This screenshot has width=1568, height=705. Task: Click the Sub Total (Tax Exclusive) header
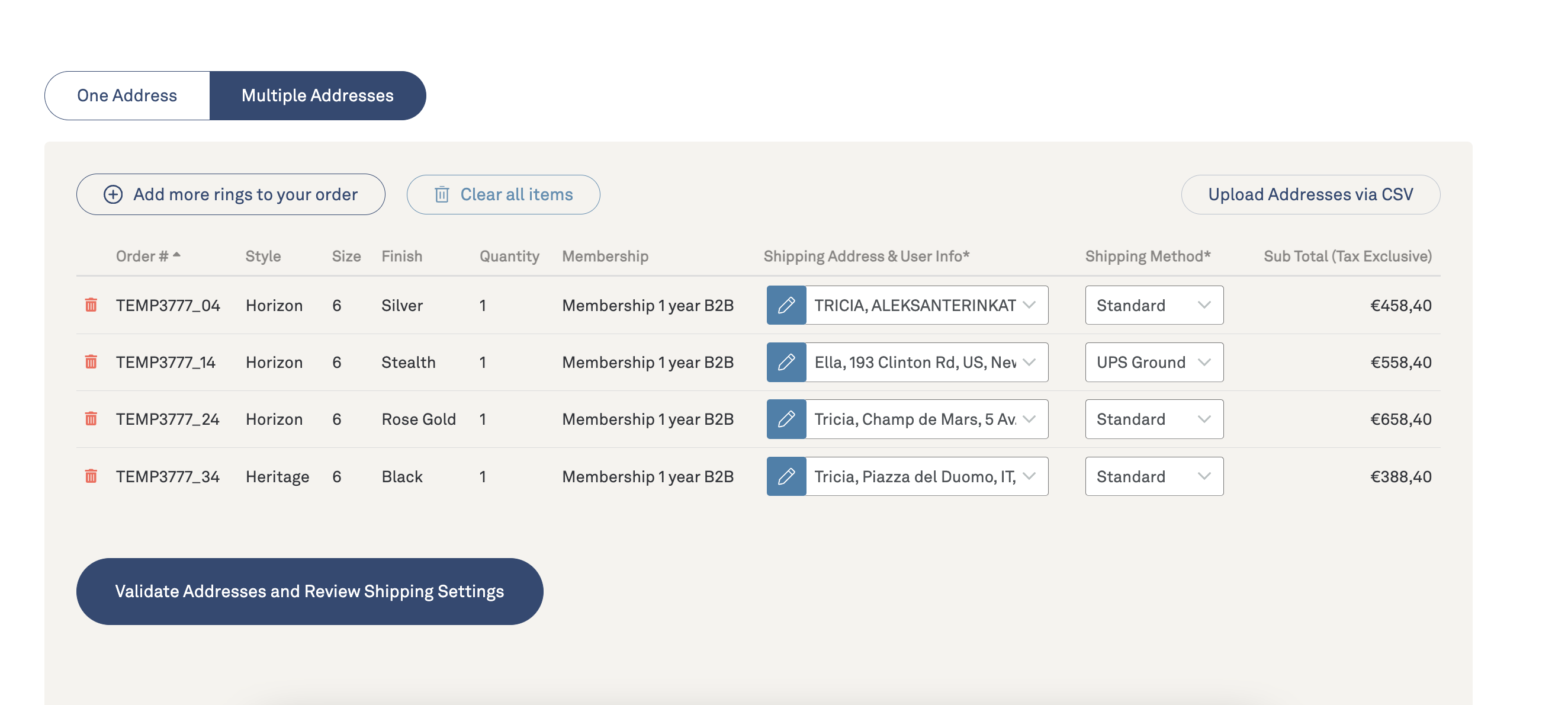click(1348, 257)
